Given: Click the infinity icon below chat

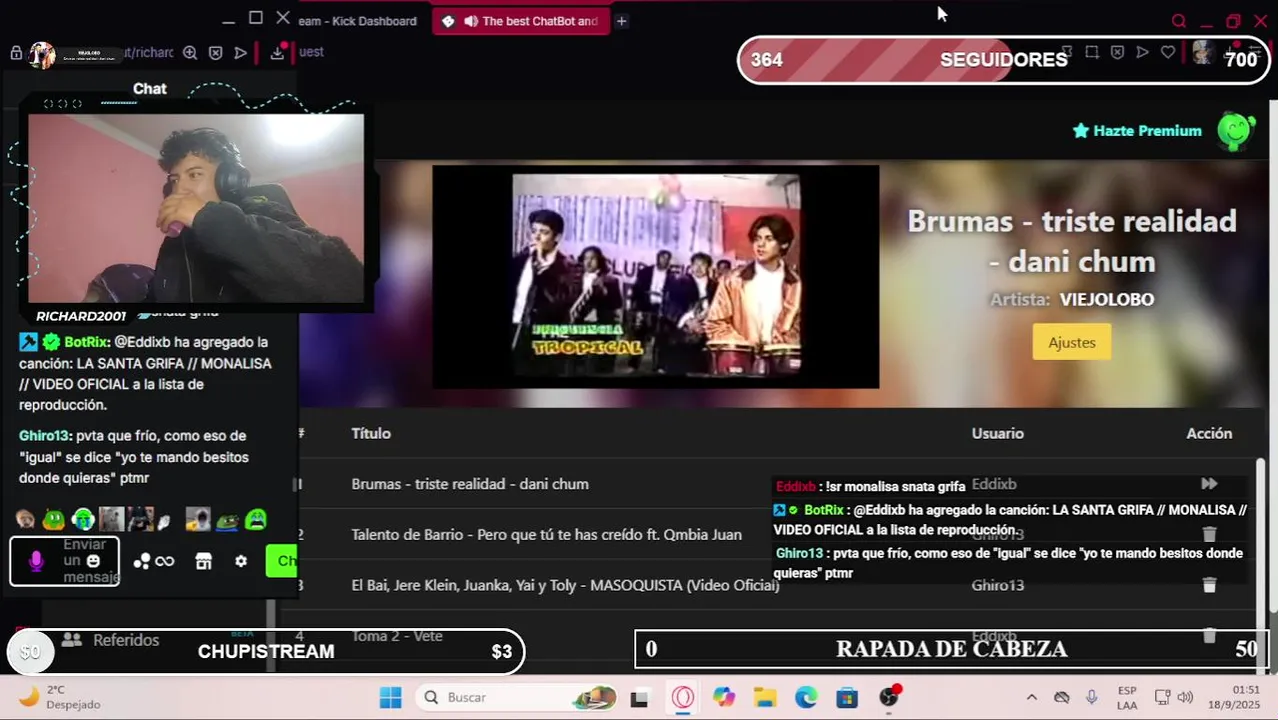Looking at the screenshot, I should click(x=165, y=562).
